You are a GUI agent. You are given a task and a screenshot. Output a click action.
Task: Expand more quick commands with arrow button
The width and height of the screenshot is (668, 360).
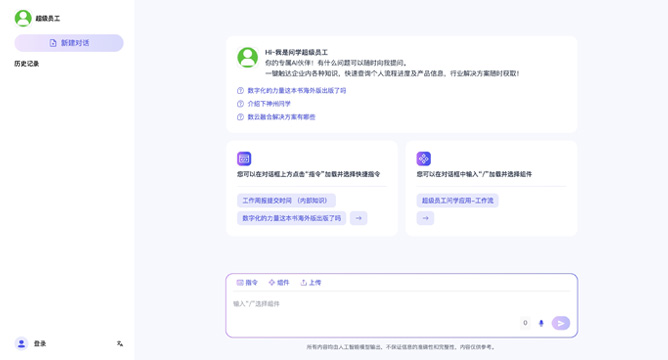pyautogui.click(x=359, y=218)
